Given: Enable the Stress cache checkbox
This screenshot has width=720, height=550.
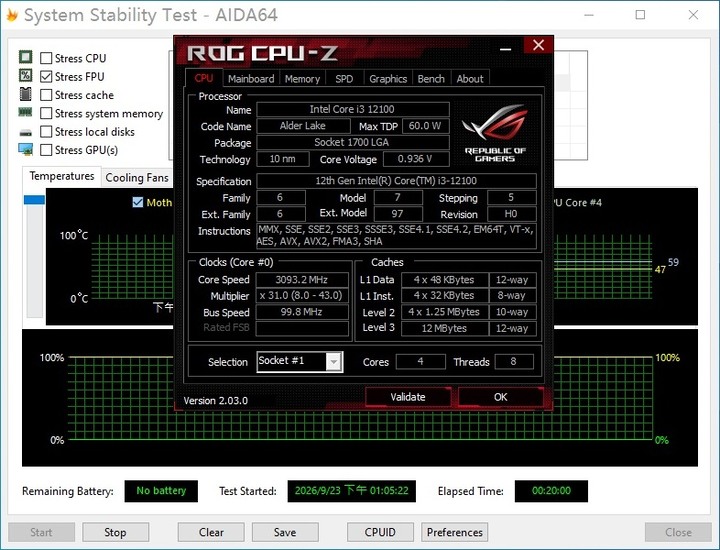Looking at the screenshot, I should (46, 95).
